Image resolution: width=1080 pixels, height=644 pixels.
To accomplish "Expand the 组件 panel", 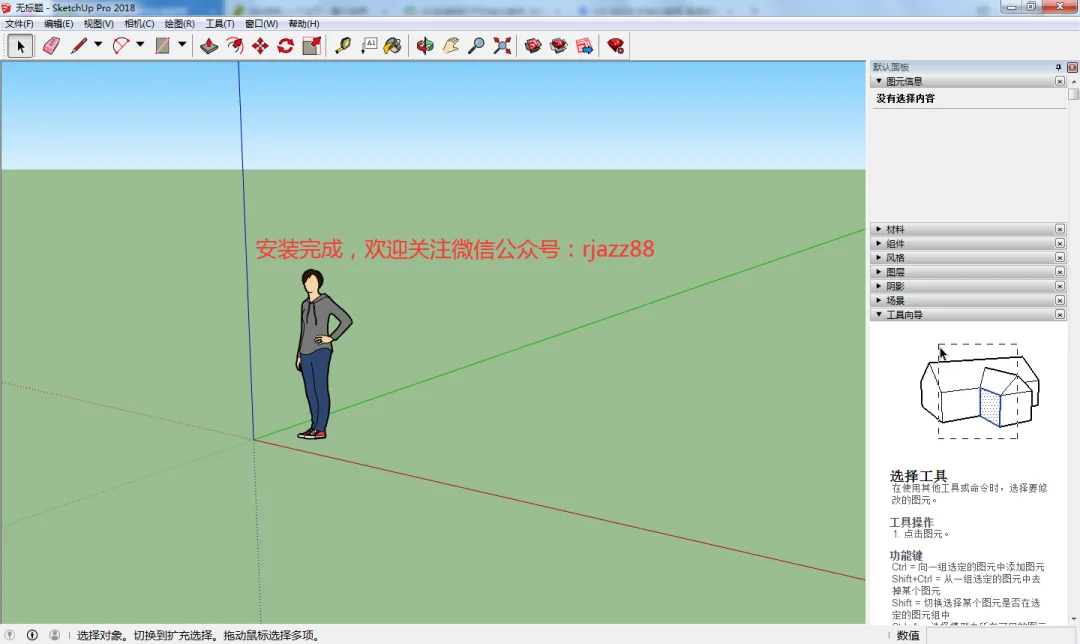I will tap(968, 243).
